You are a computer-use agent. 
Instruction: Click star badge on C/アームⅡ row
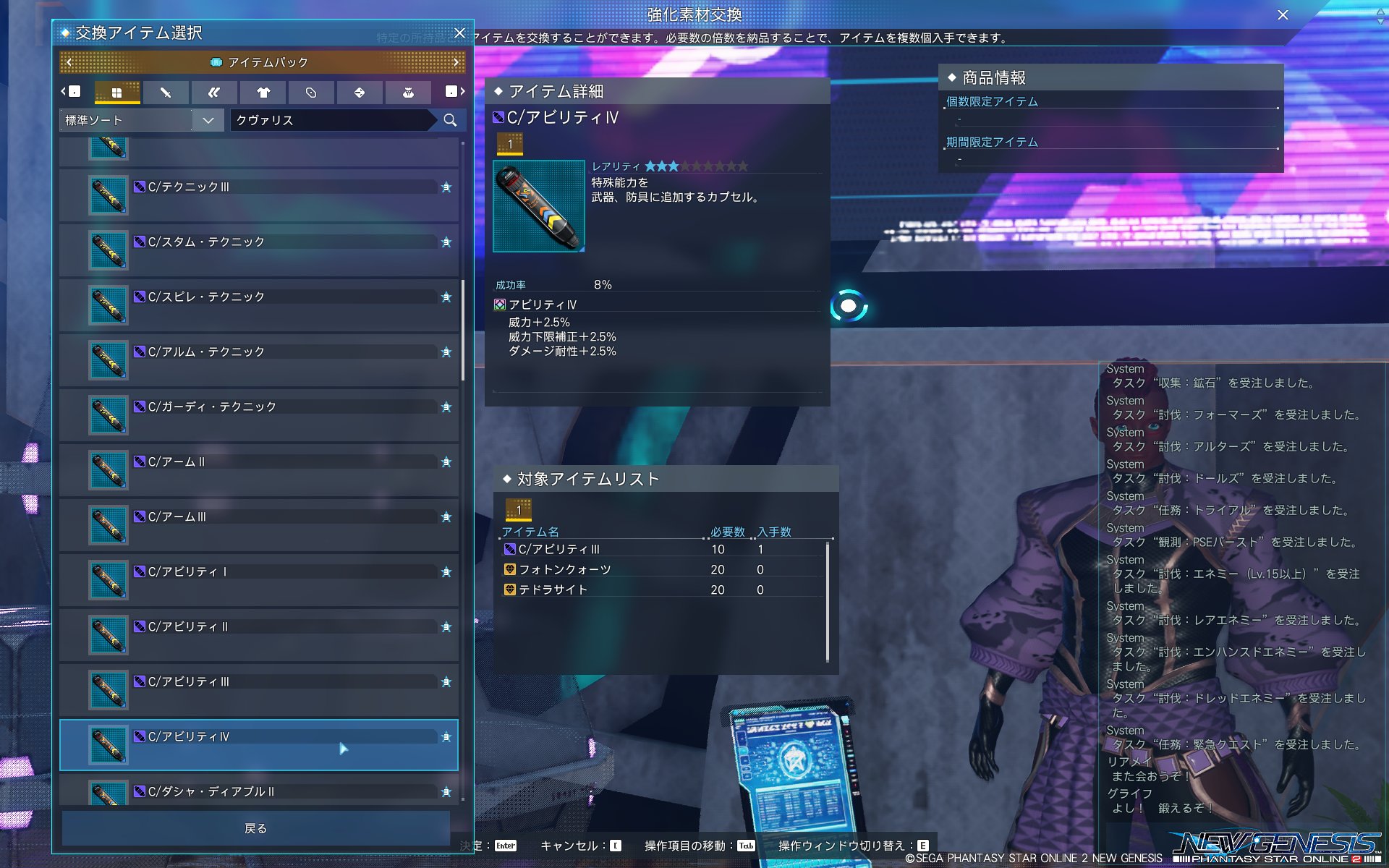446,462
